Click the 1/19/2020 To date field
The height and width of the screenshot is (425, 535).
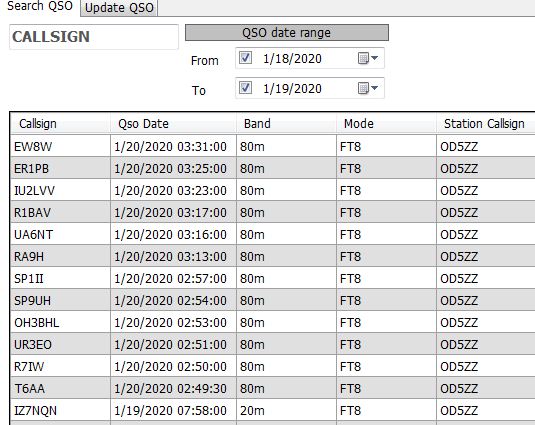pyautogui.click(x=292, y=89)
